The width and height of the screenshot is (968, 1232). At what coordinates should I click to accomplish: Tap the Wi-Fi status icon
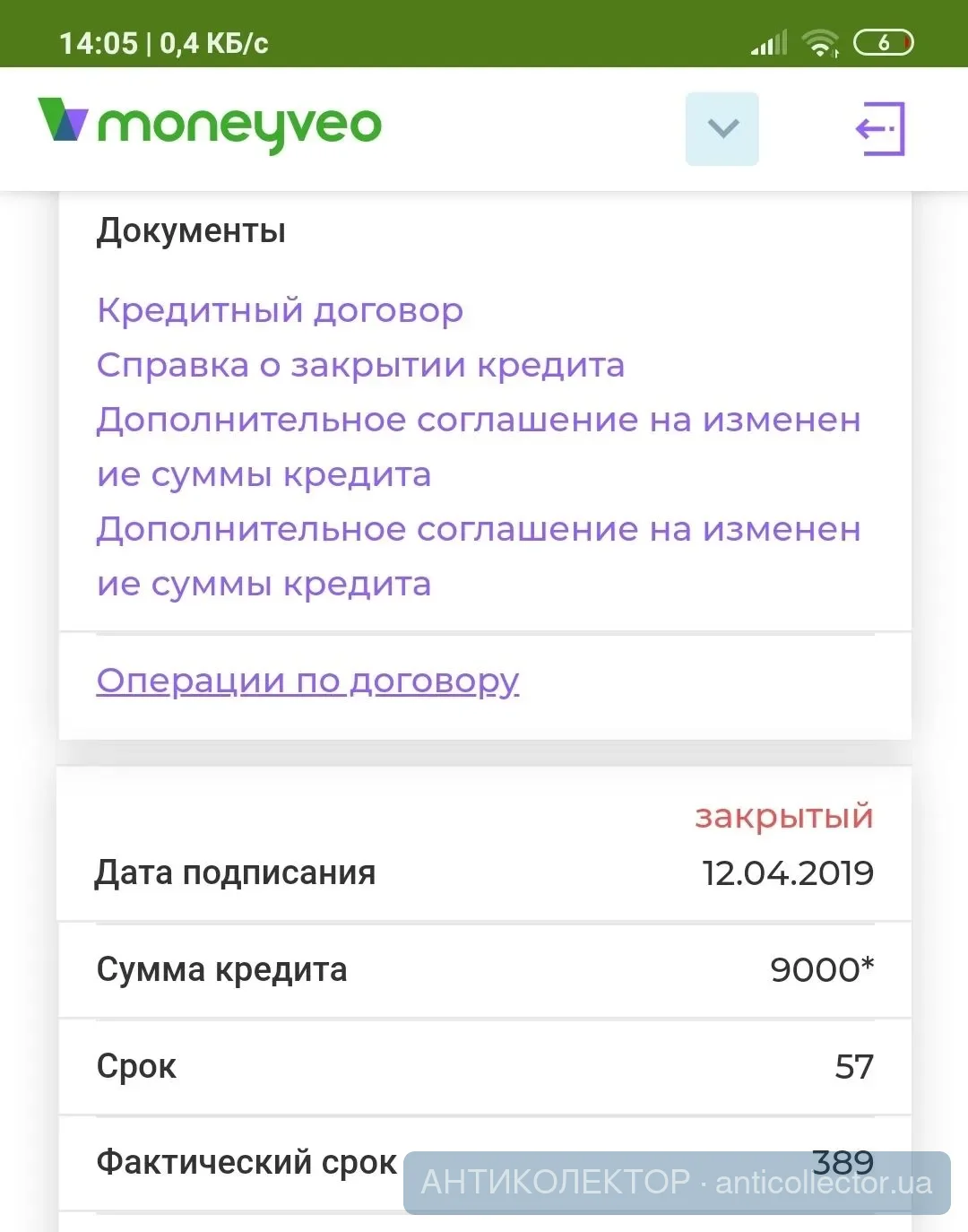pos(820,42)
